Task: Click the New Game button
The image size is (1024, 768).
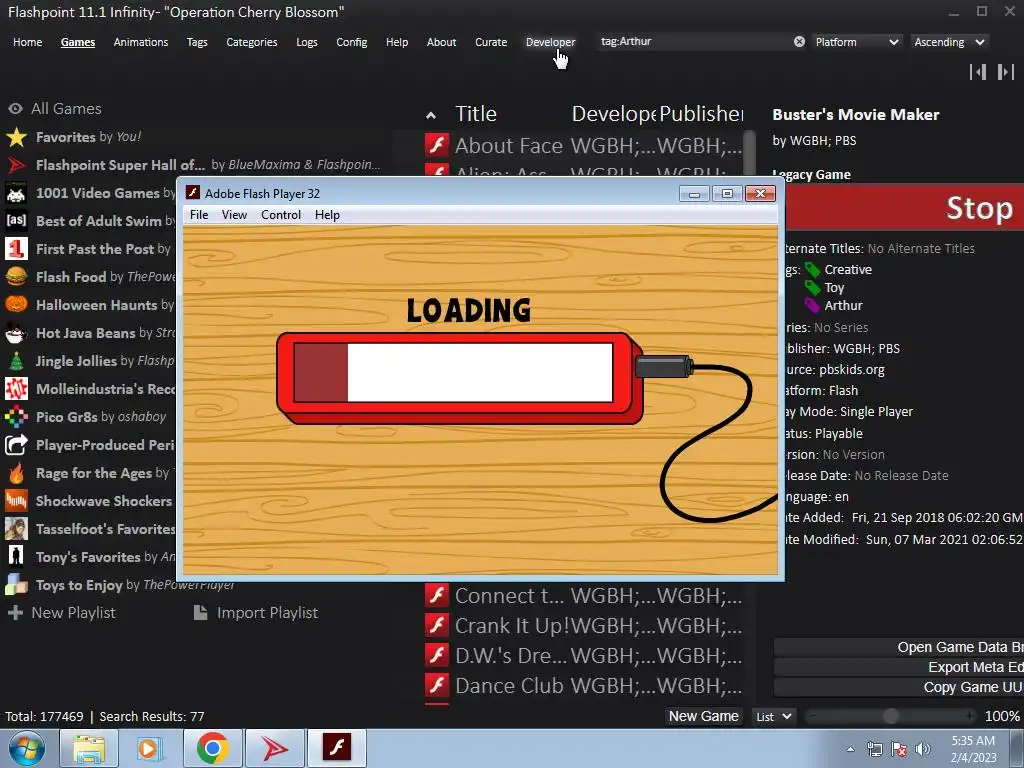Action: (703, 716)
